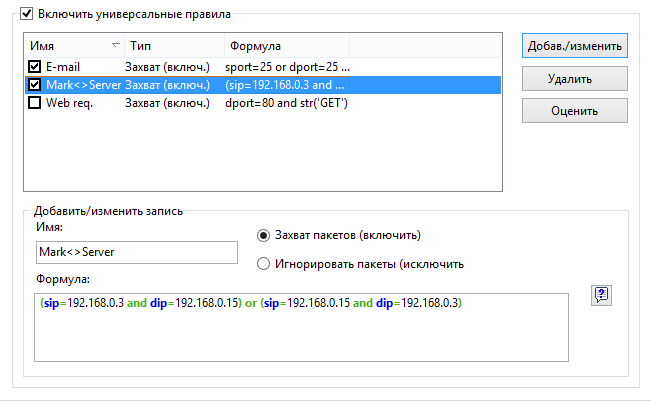Select the Mark<>Server rule row
The width and height of the screenshot is (651, 401).
click(263, 85)
